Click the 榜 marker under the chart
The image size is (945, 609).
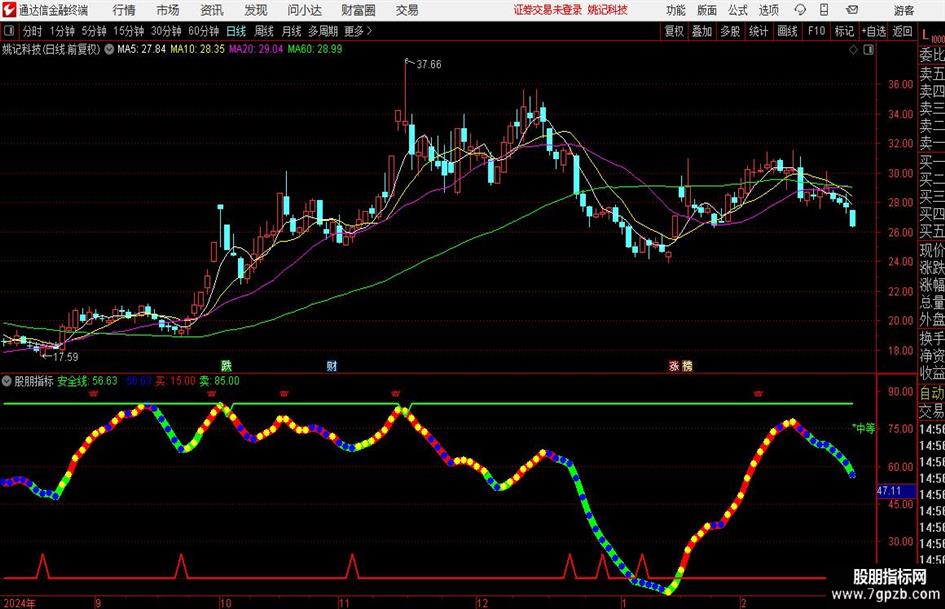point(687,365)
